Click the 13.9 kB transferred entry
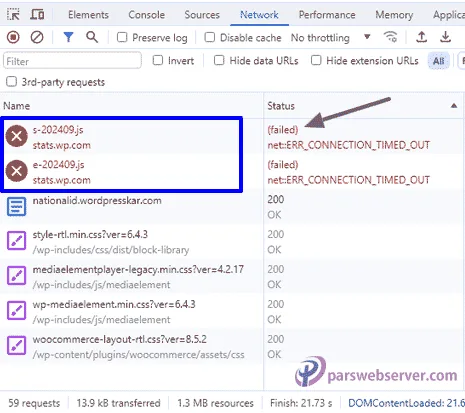 point(118,403)
